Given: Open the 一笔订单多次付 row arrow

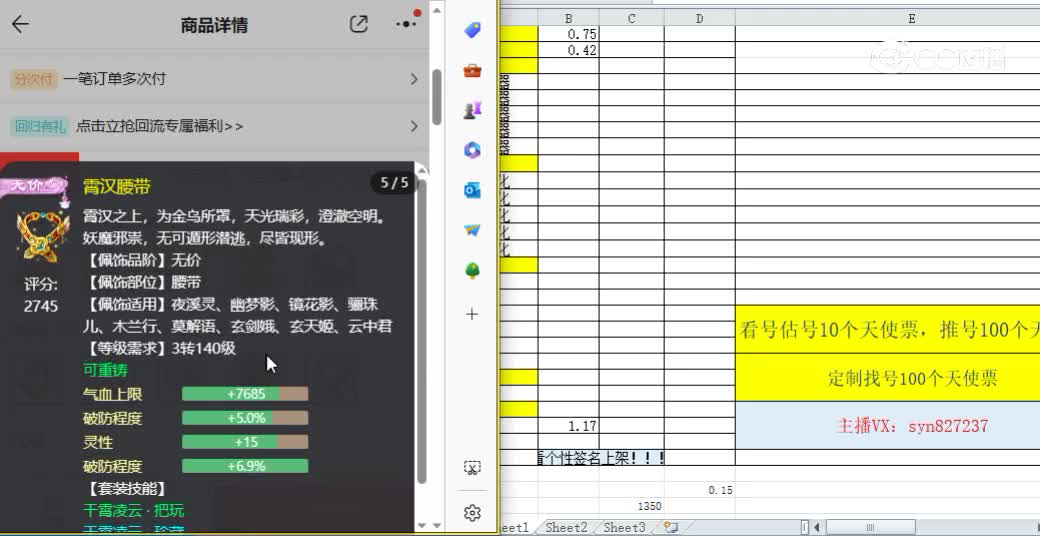Looking at the screenshot, I should [x=414, y=79].
